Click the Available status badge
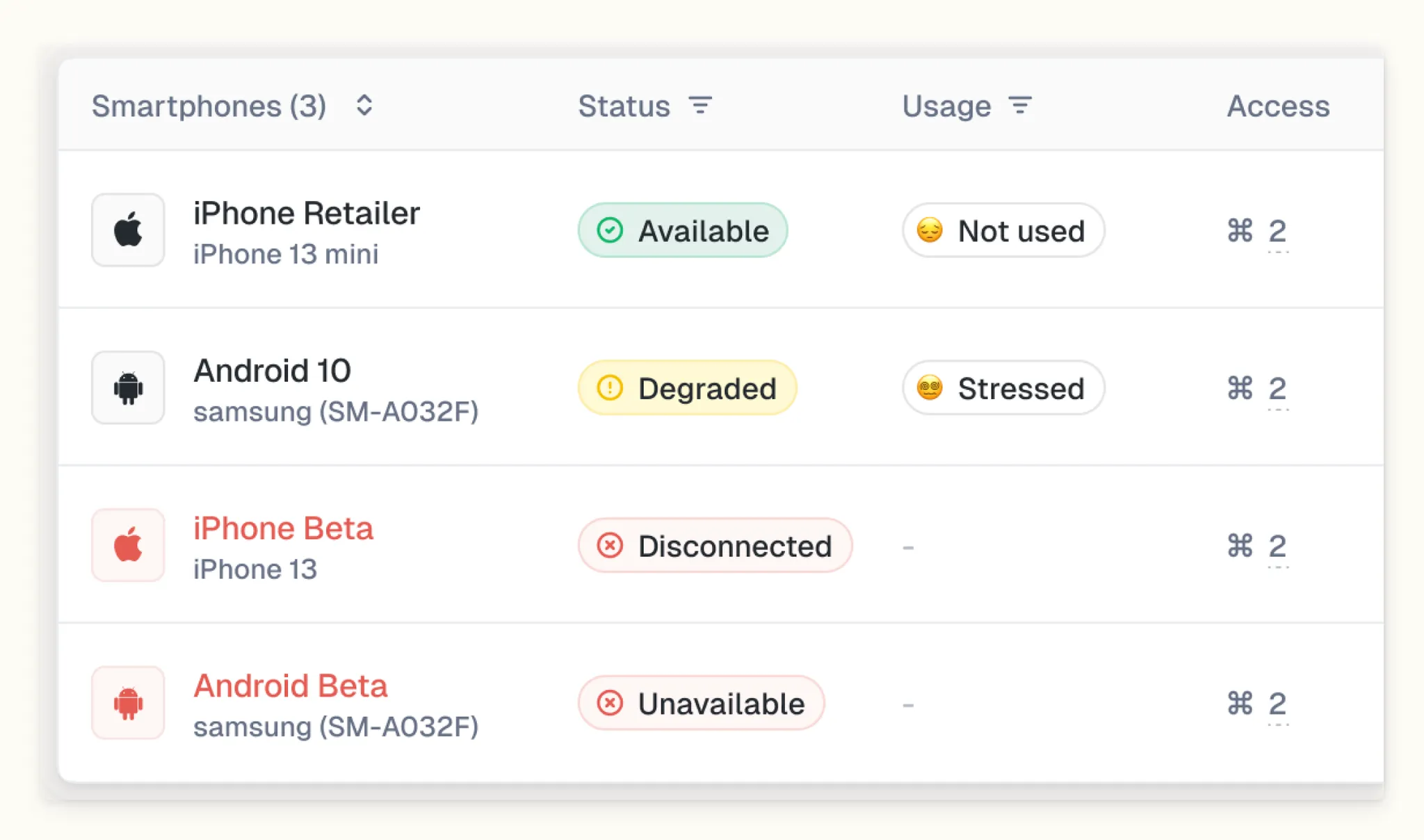 pyautogui.click(x=683, y=230)
